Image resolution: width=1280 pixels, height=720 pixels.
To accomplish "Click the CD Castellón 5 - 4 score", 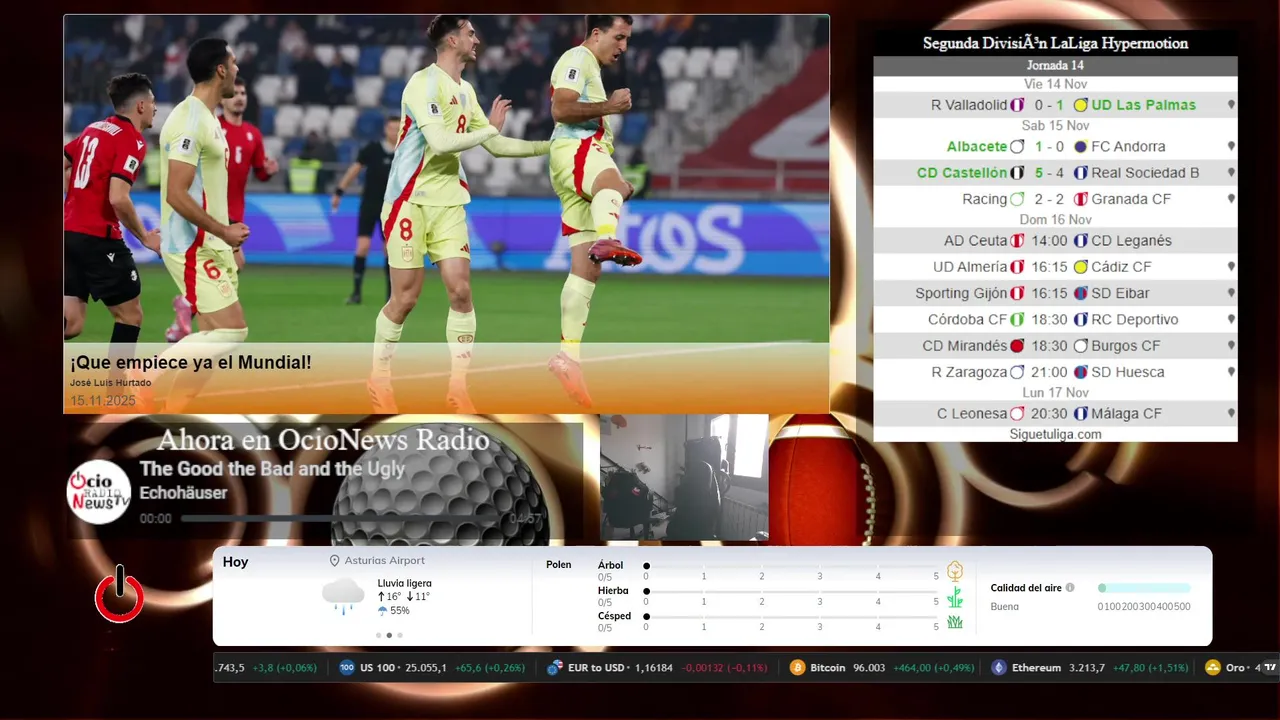I will point(1049,173).
